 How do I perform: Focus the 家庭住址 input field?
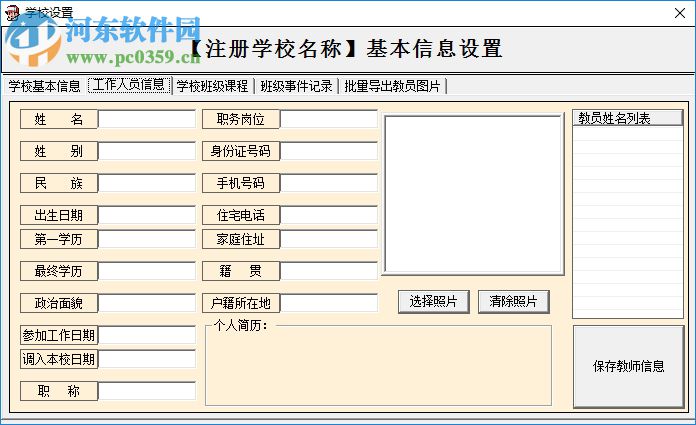329,239
